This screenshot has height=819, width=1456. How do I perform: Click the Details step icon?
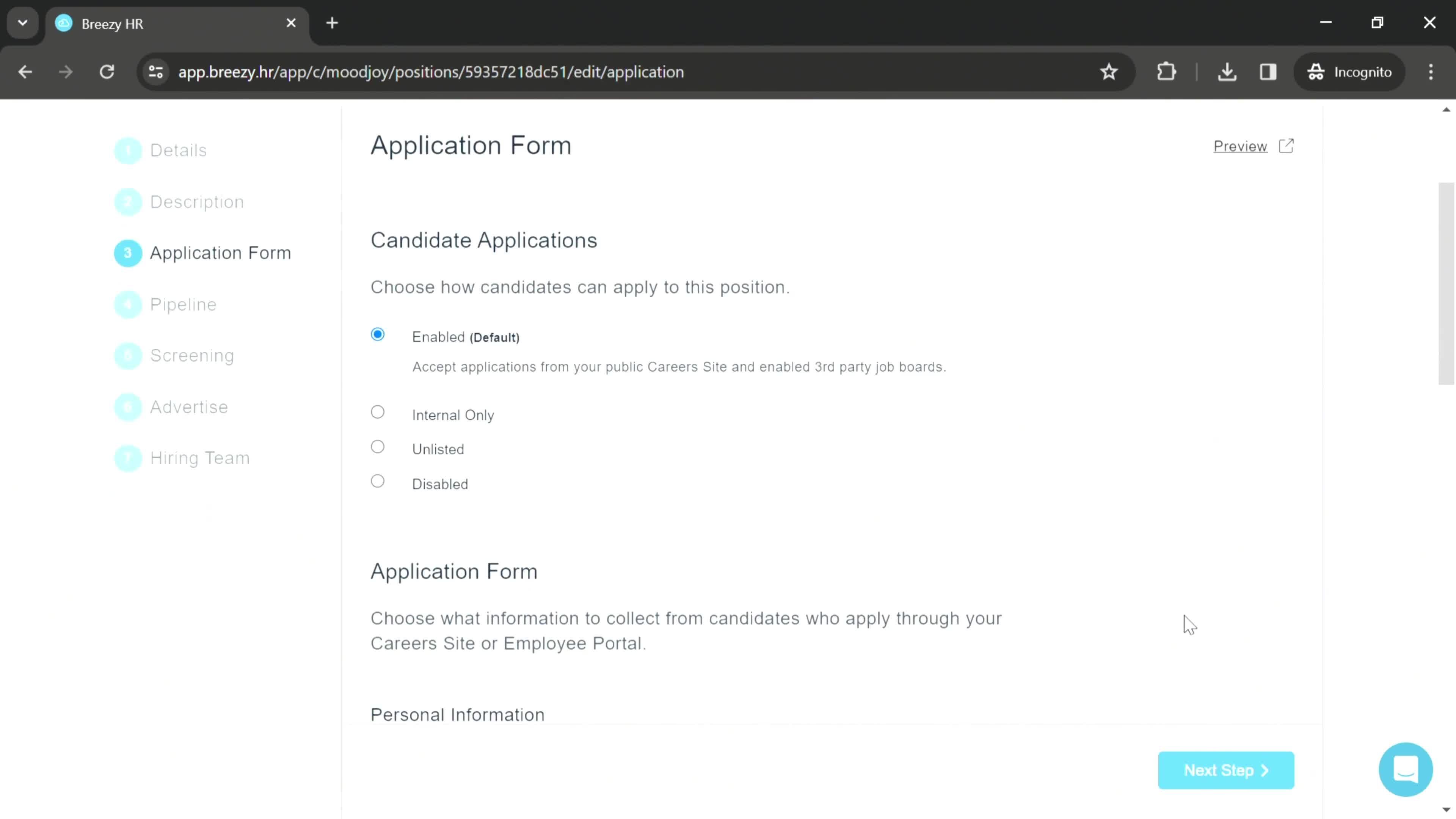(x=128, y=150)
